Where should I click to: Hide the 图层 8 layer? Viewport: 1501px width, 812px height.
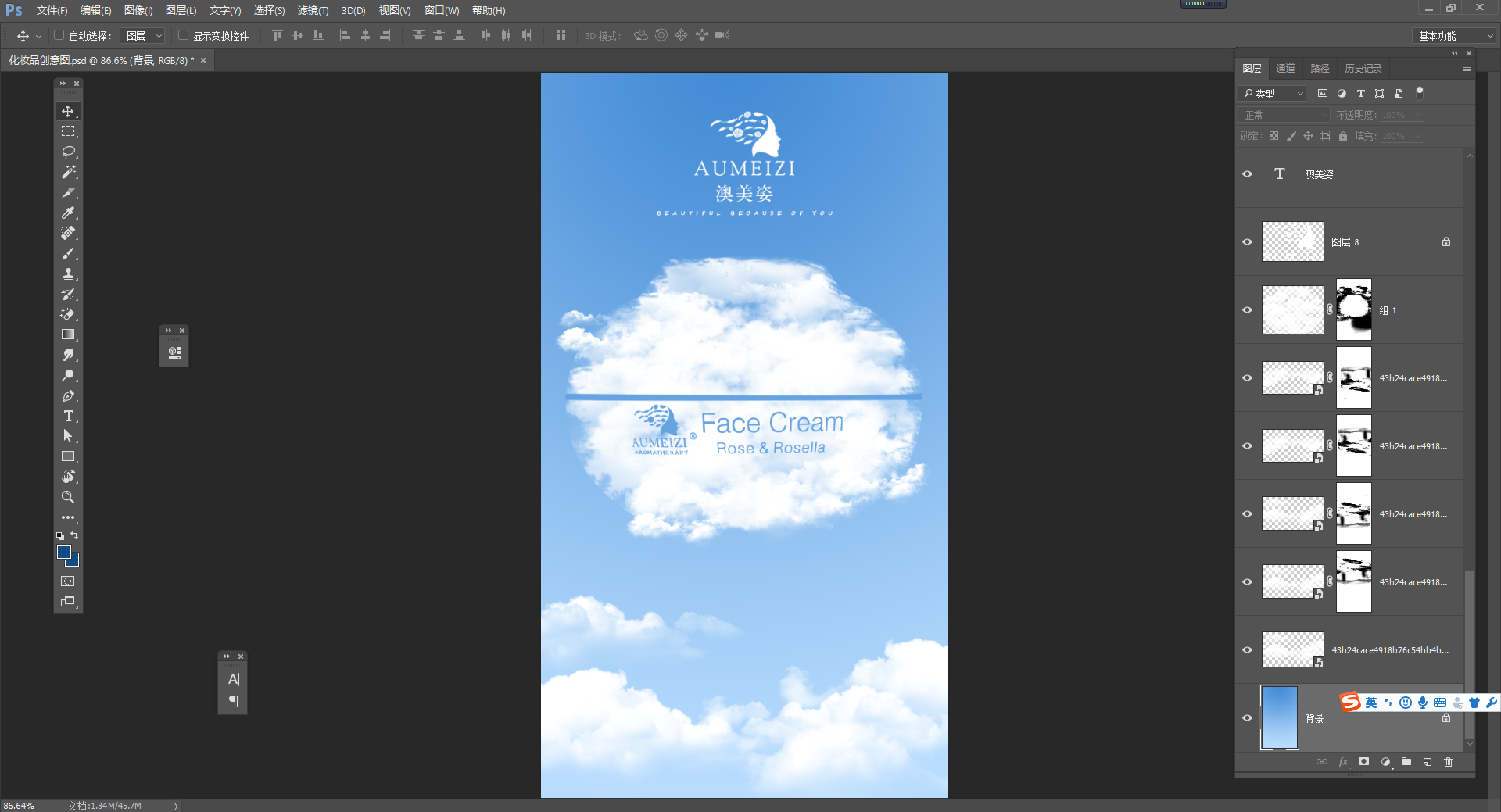[1247, 242]
